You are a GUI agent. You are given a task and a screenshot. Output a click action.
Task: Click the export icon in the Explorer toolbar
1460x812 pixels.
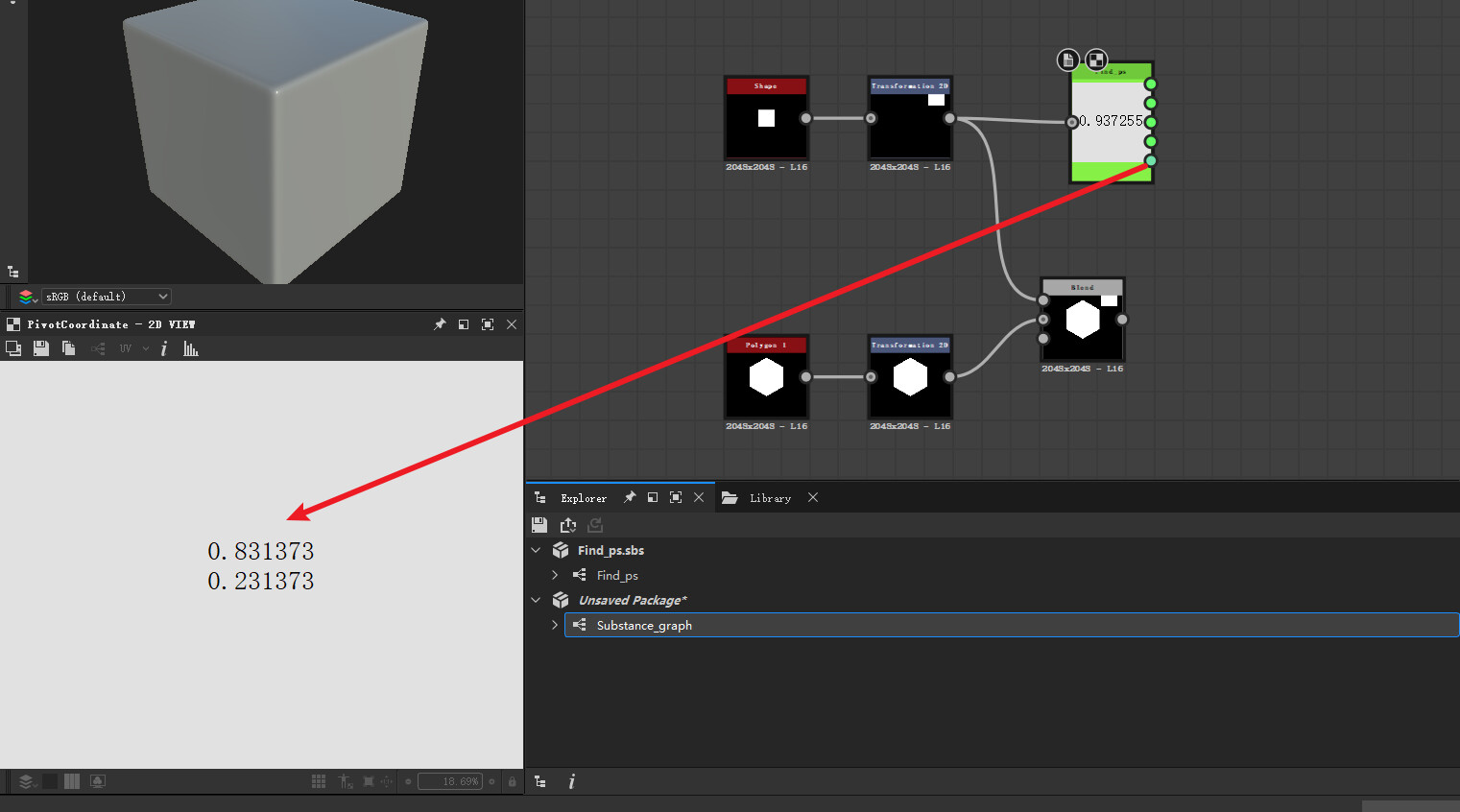[567, 525]
